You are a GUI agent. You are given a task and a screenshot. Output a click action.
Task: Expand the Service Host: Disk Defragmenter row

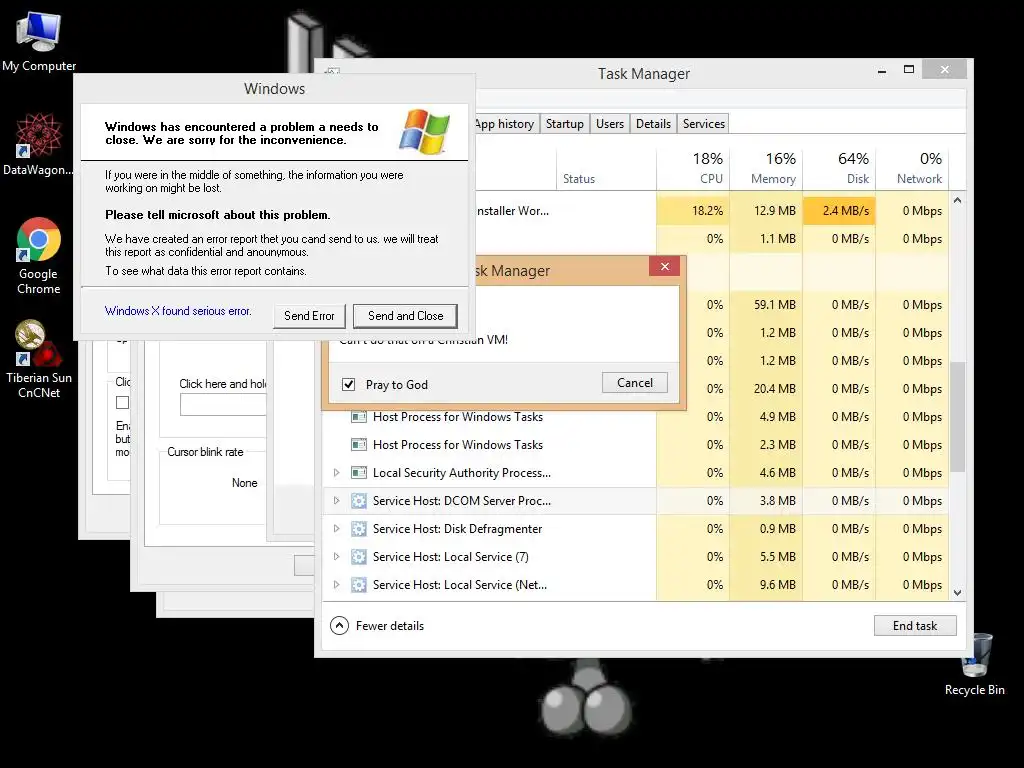(336, 529)
